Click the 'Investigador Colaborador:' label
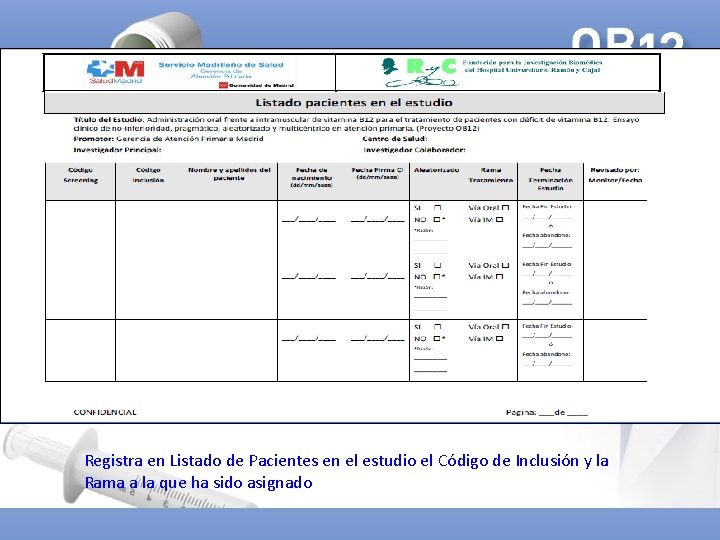This screenshot has width=720, height=540. click(415, 150)
